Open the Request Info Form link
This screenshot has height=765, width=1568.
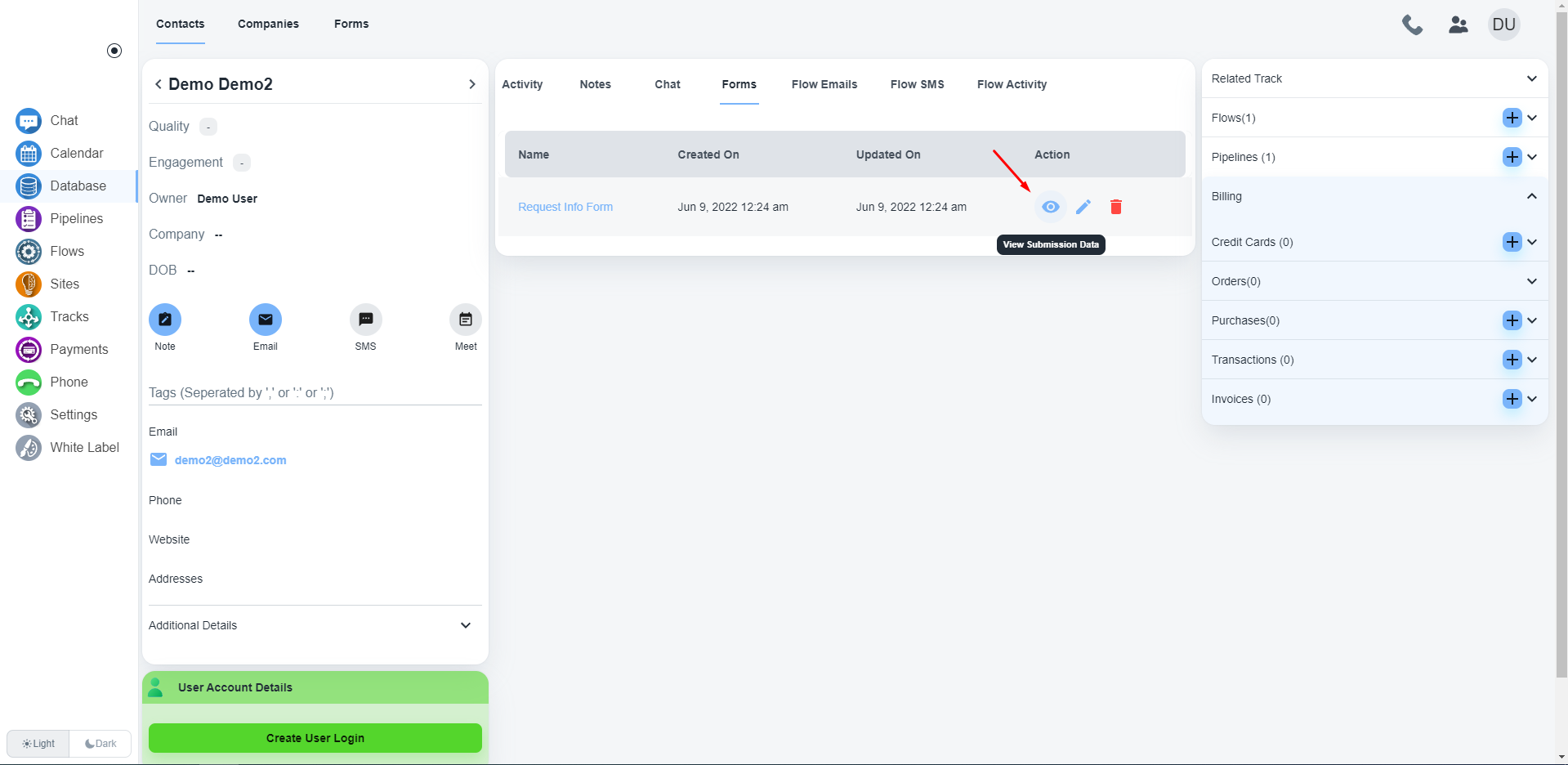pos(565,207)
